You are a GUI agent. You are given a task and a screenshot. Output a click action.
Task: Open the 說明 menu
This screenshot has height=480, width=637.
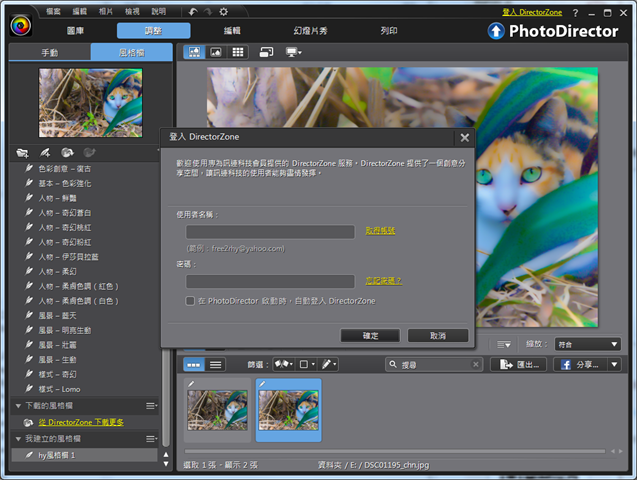point(158,11)
